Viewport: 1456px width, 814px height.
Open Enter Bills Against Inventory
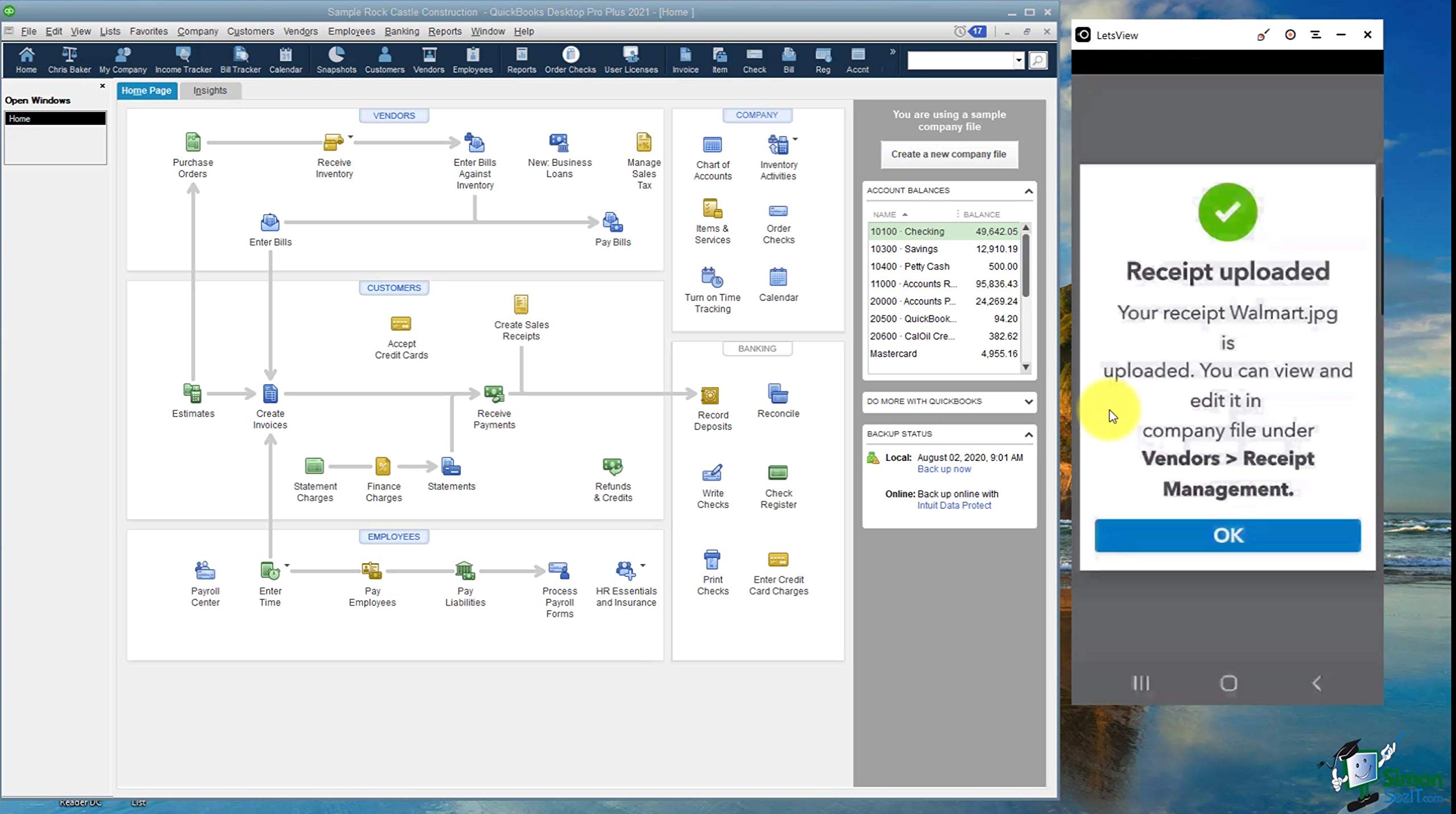tap(474, 142)
